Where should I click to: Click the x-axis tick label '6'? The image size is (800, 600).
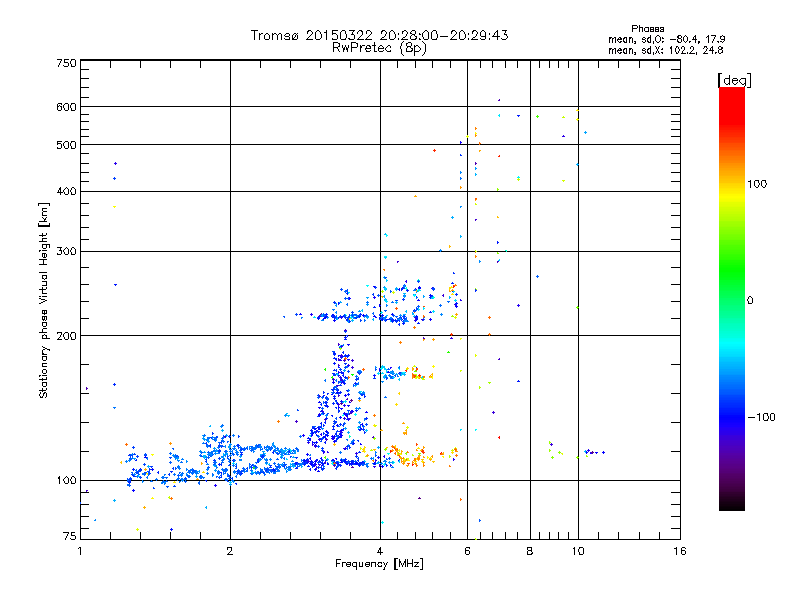pyautogui.click(x=467, y=551)
